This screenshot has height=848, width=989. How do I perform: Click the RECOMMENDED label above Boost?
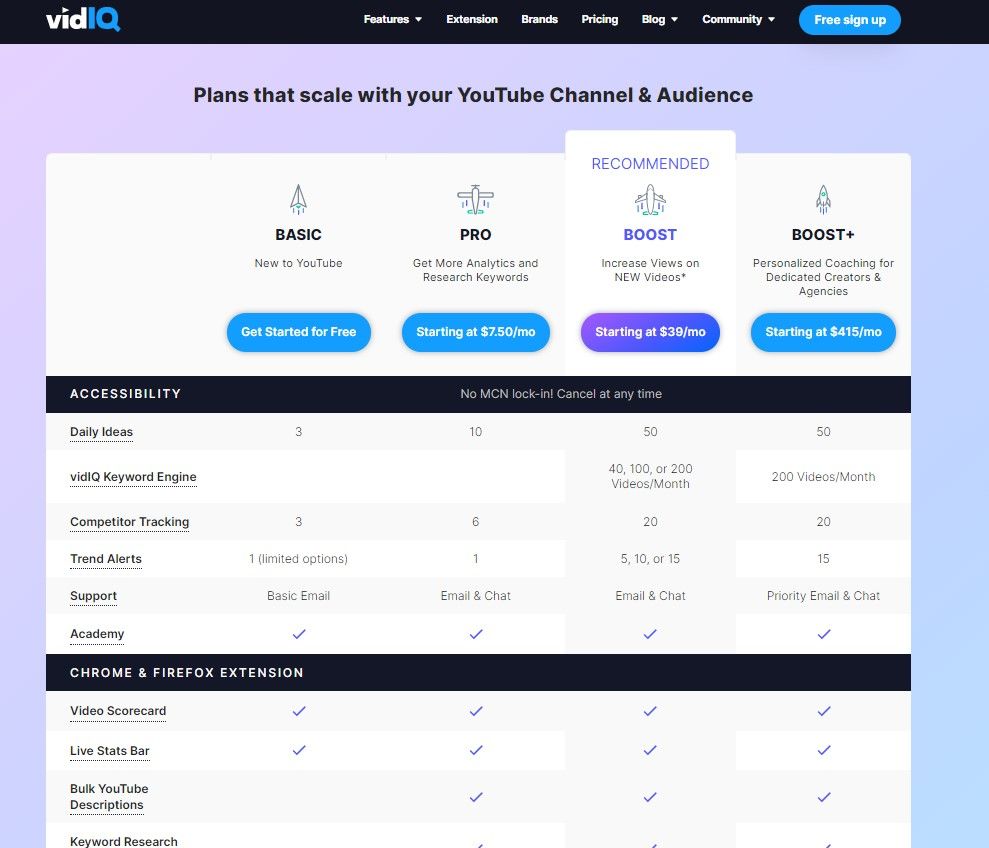pyautogui.click(x=650, y=164)
